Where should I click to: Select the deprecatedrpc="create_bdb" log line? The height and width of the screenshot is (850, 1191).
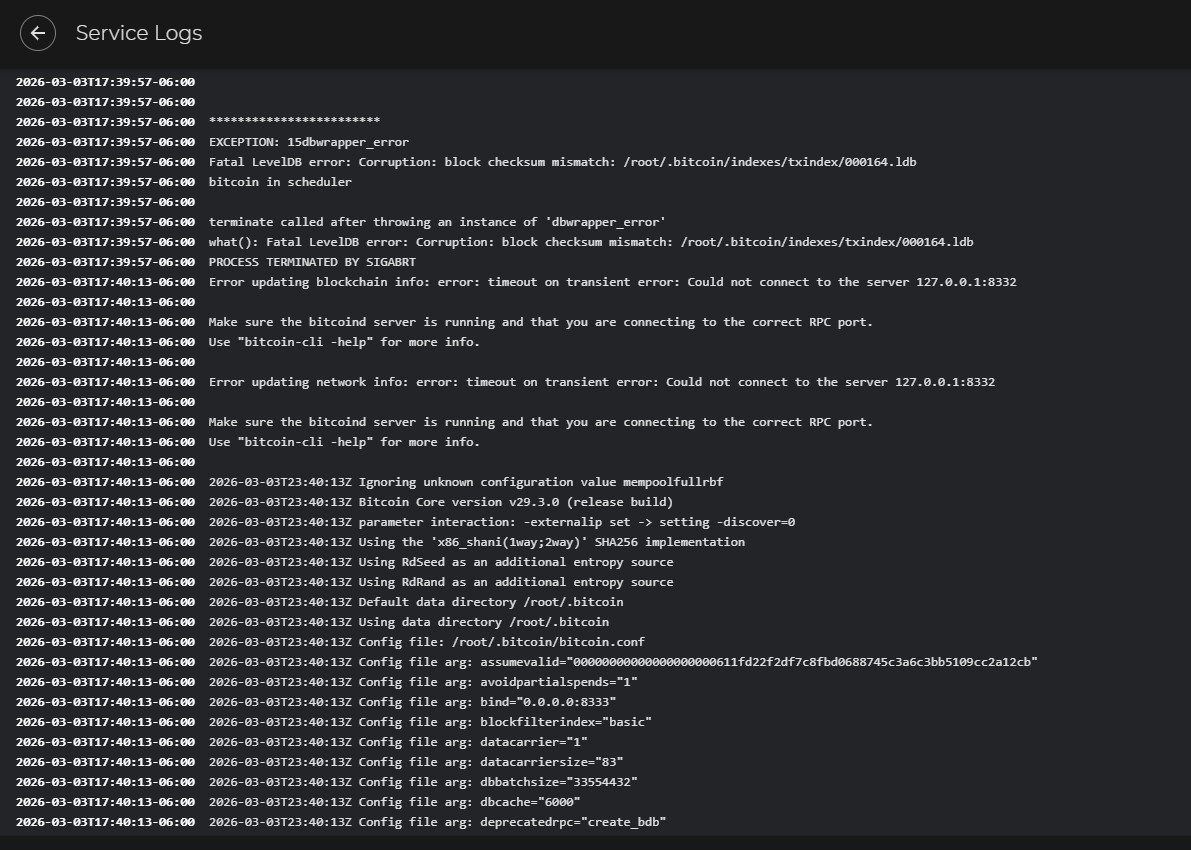[437, 822]
